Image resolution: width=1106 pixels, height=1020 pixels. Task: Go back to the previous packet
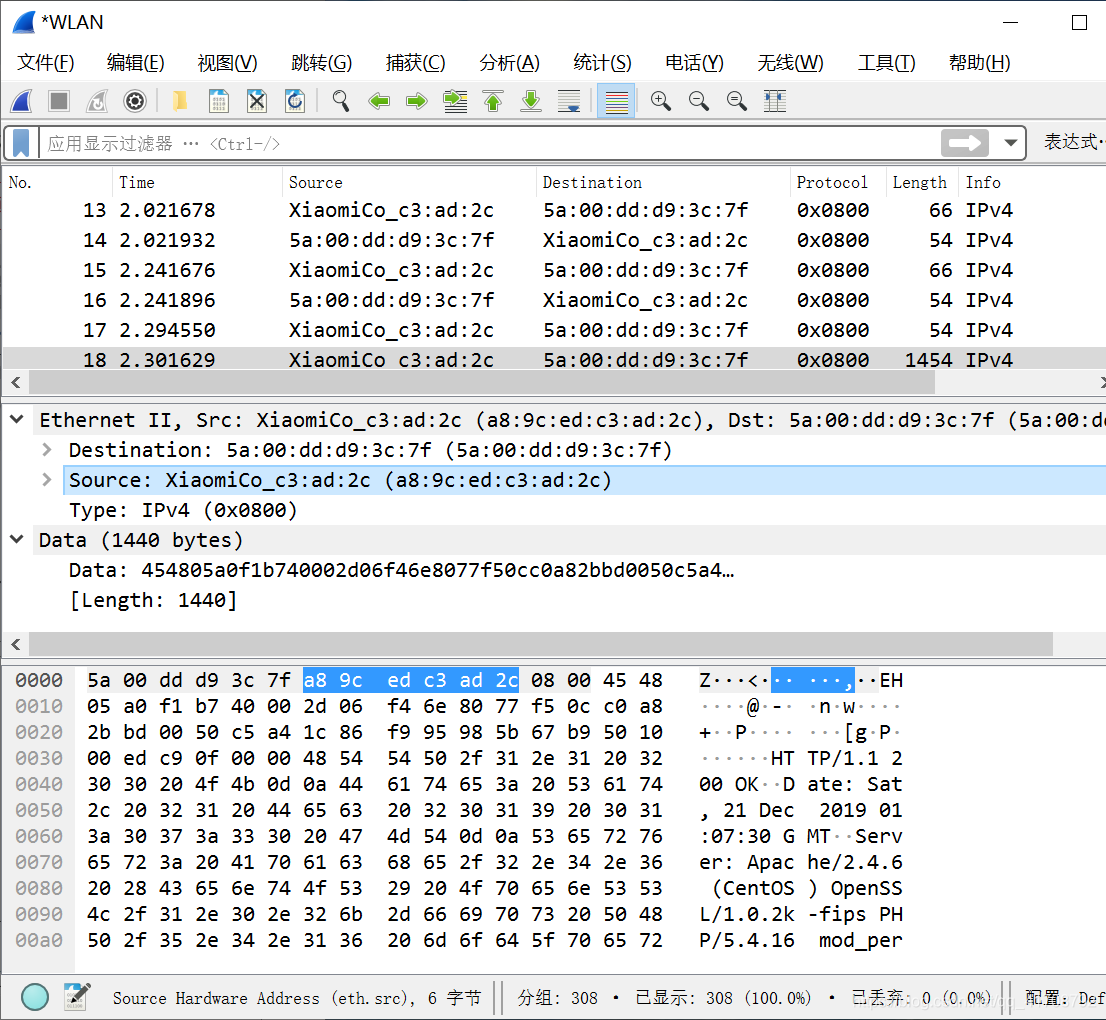coord(379,102)
